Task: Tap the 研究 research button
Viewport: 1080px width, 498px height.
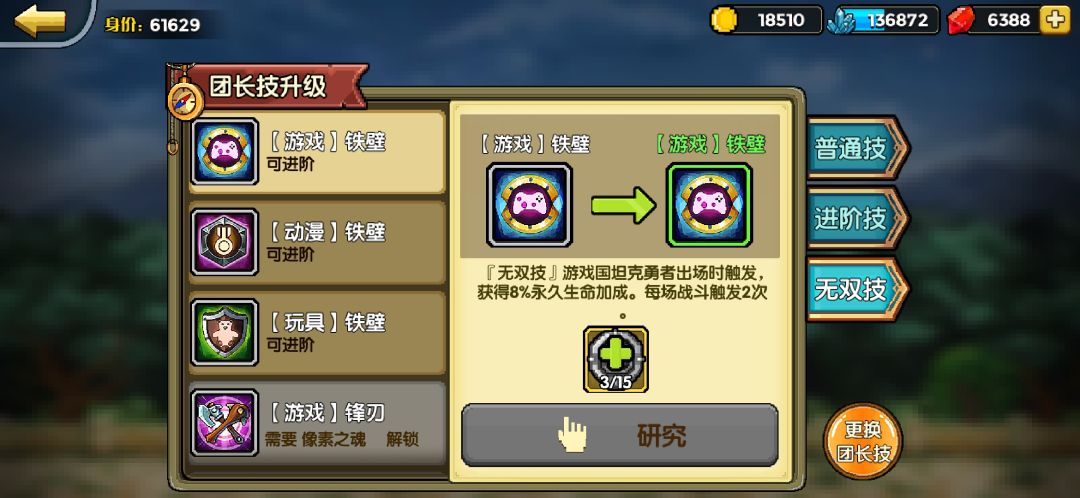Action: tap(620, 435)
